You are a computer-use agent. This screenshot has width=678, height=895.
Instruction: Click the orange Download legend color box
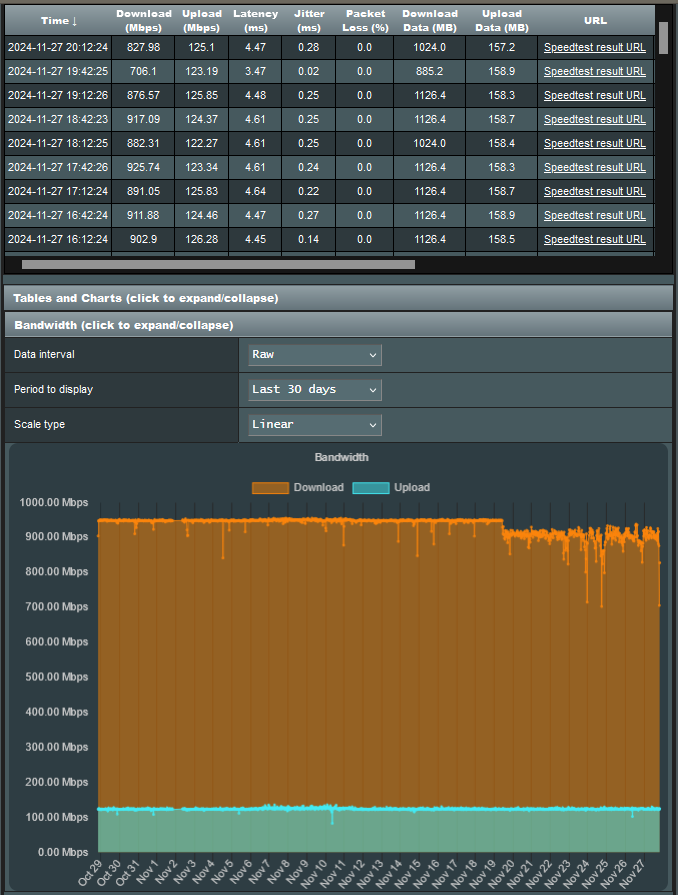click(x=270, y=488)
